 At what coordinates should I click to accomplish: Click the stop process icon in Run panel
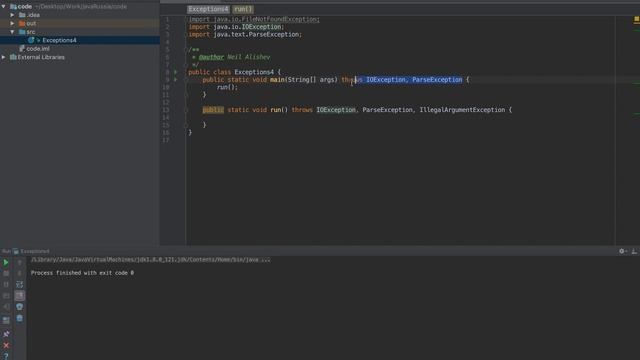coord(6,273)
